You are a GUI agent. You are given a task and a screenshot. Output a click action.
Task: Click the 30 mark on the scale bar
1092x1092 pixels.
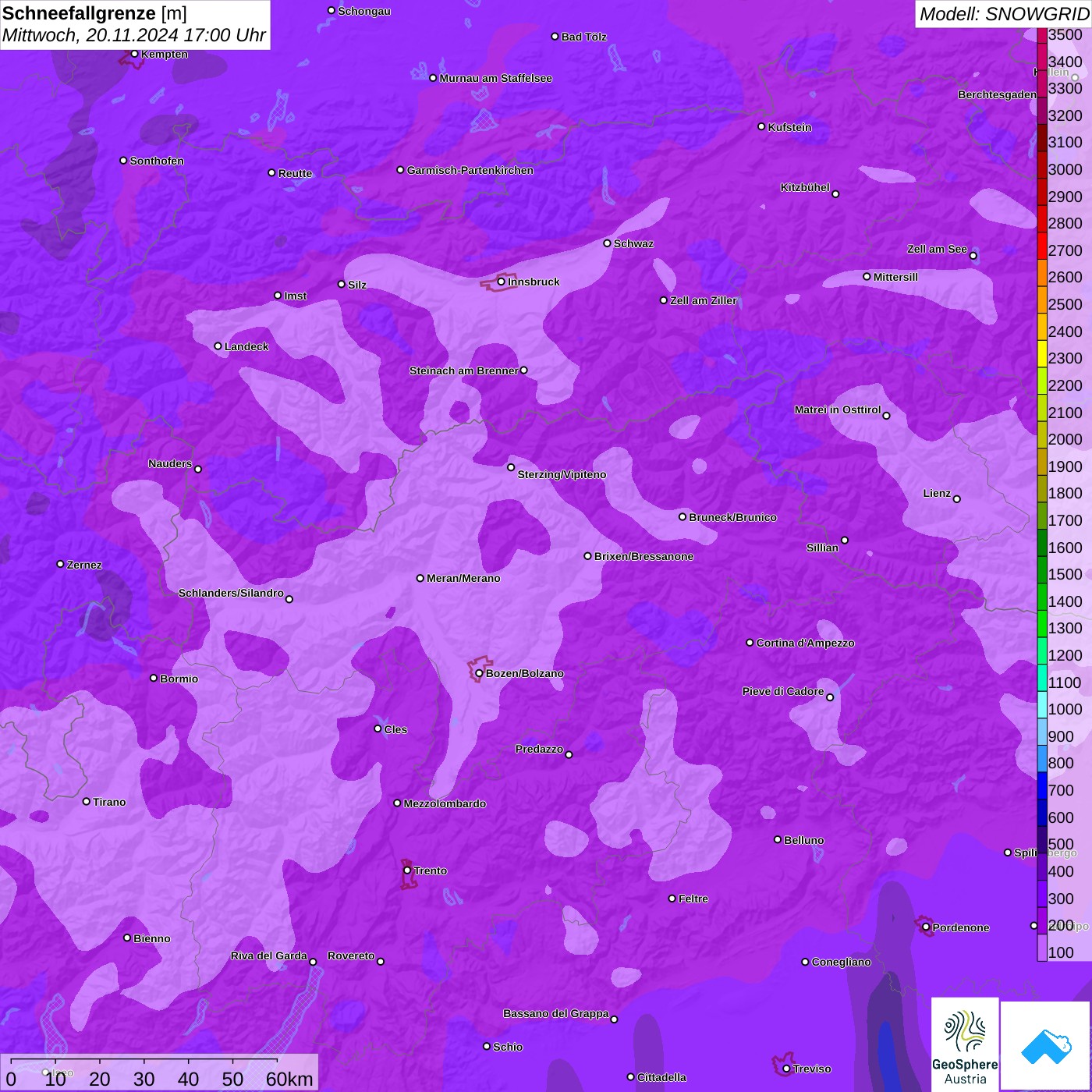(144, 1079)
